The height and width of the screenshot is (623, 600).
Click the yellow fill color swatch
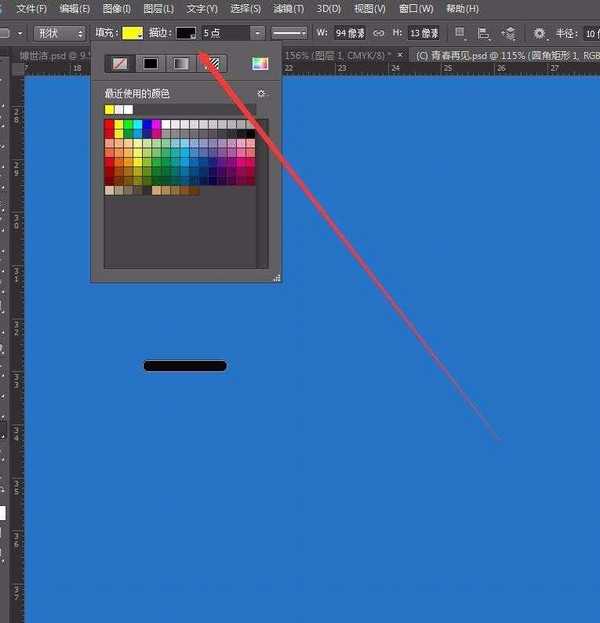click(132, 33)
